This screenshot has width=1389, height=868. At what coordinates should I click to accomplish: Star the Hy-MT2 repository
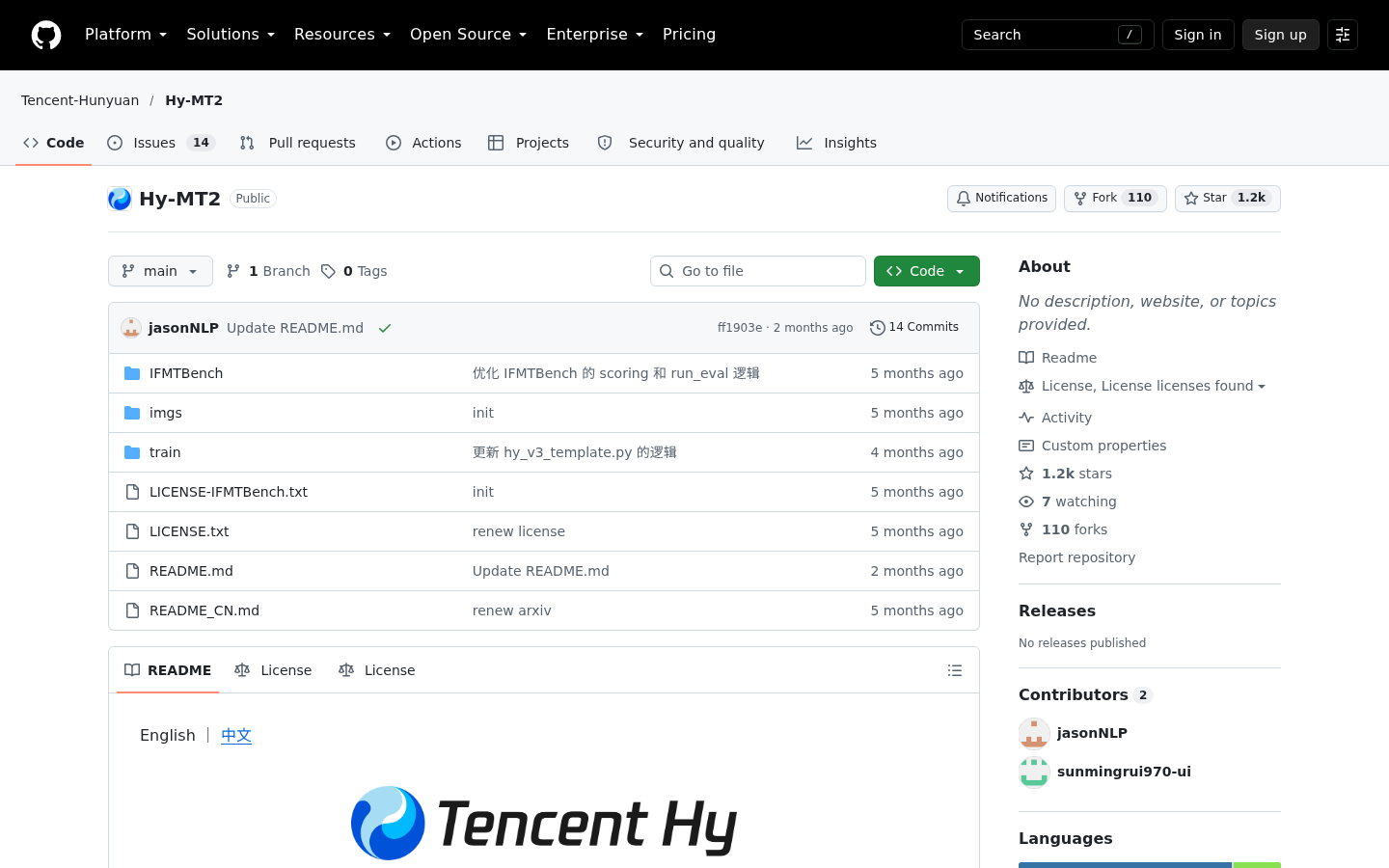[1228, 199]
